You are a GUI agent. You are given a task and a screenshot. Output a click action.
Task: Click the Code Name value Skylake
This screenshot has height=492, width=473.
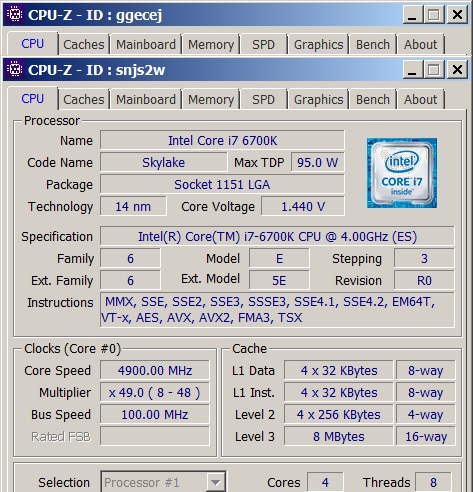(x=164, y=162)
